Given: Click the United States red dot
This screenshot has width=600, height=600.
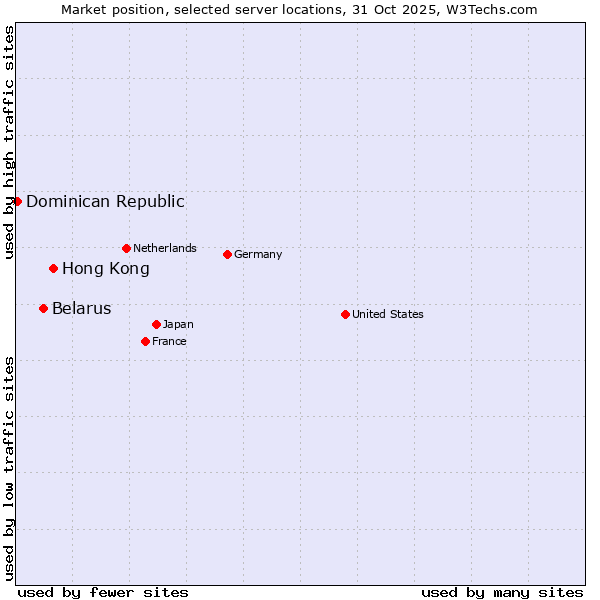Looking at the screenshot, I should (x=345, y=314).
